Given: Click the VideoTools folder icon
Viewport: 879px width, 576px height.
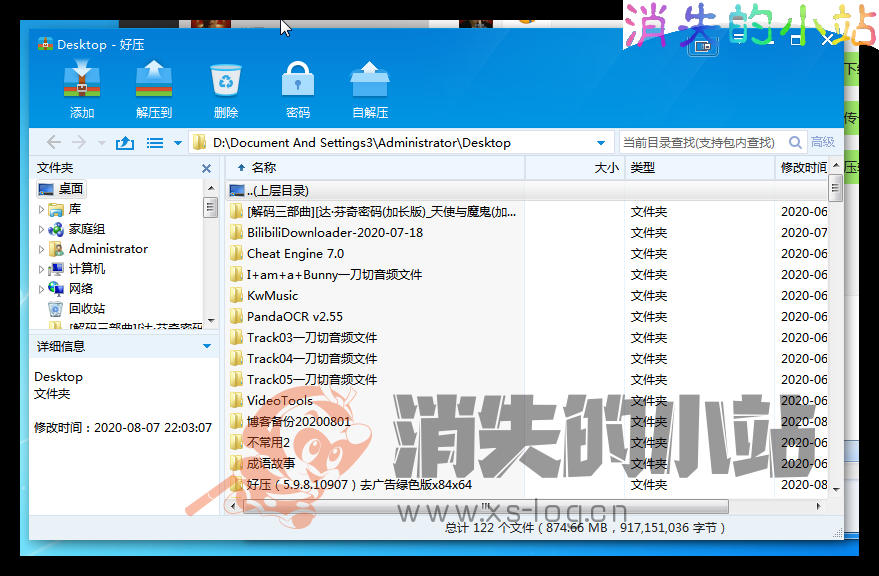Looking at the screenshot, I should [x=236, y=400].
